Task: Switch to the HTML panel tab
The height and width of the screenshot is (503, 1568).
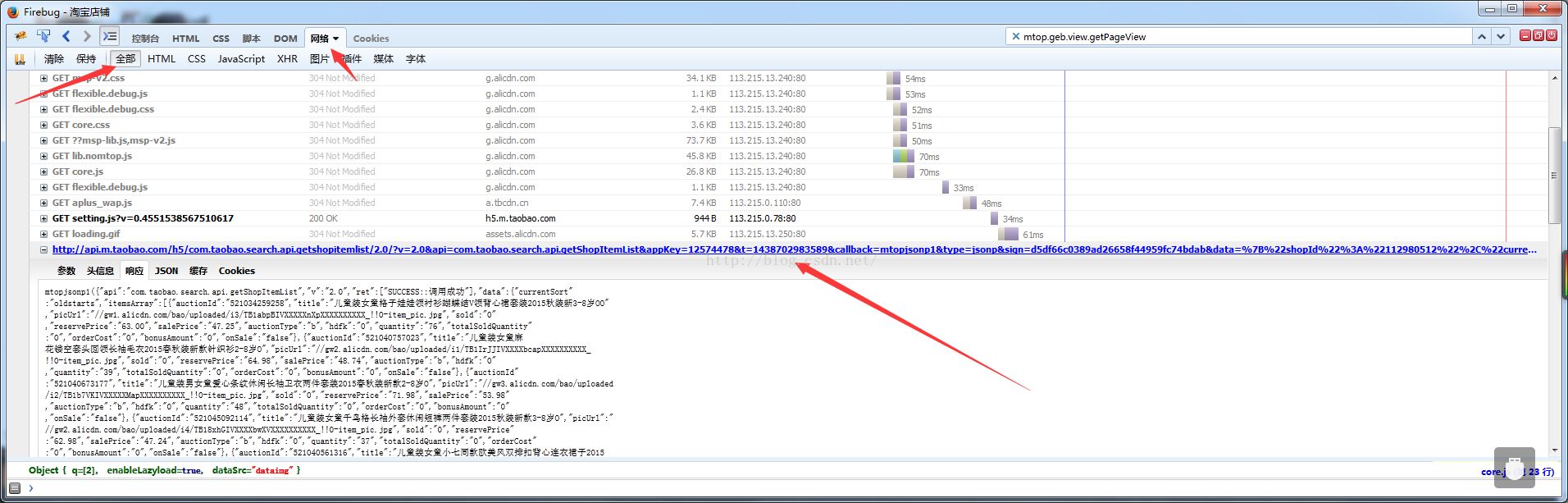Action: tap(186, 39)
